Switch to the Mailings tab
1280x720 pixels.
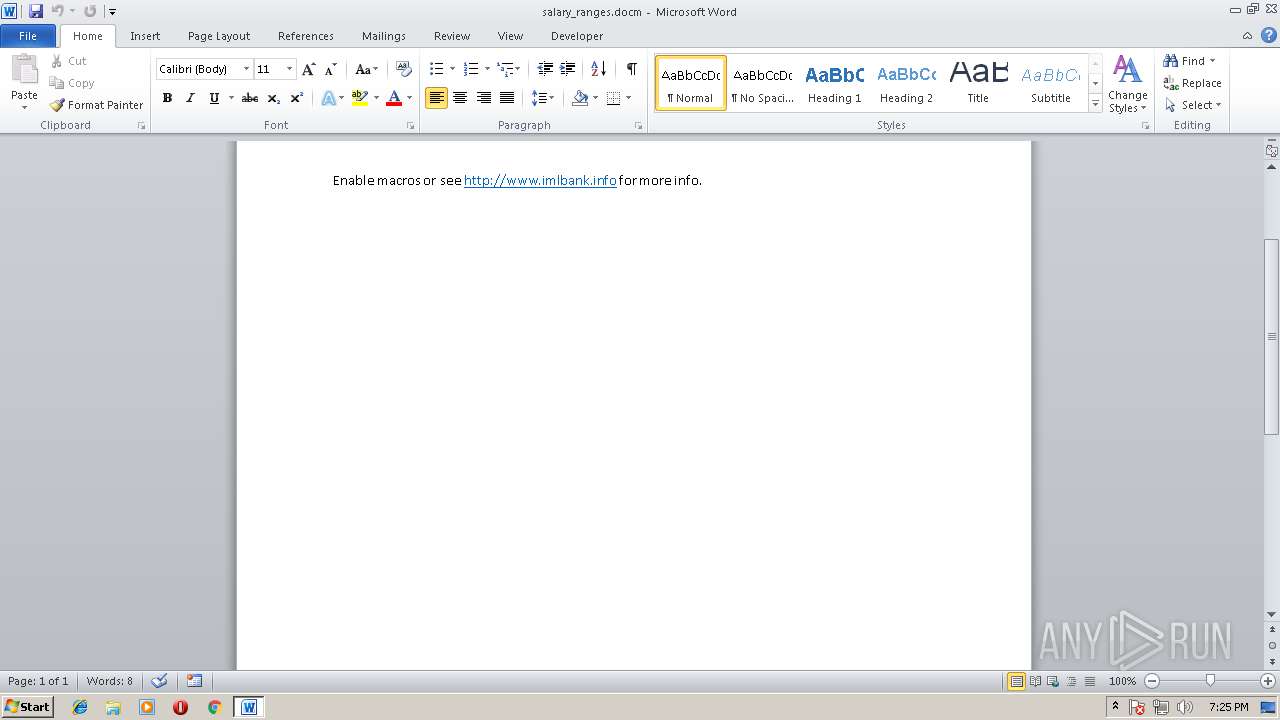tap(384, 36)
